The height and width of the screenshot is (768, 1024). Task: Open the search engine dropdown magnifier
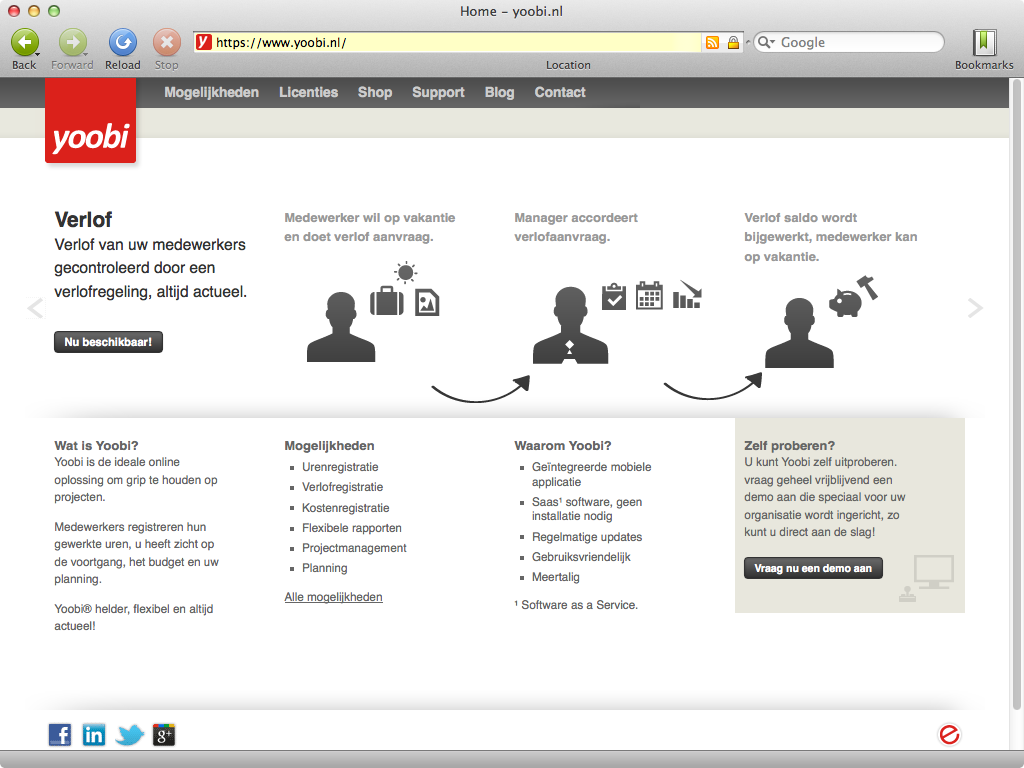[766, 42]
